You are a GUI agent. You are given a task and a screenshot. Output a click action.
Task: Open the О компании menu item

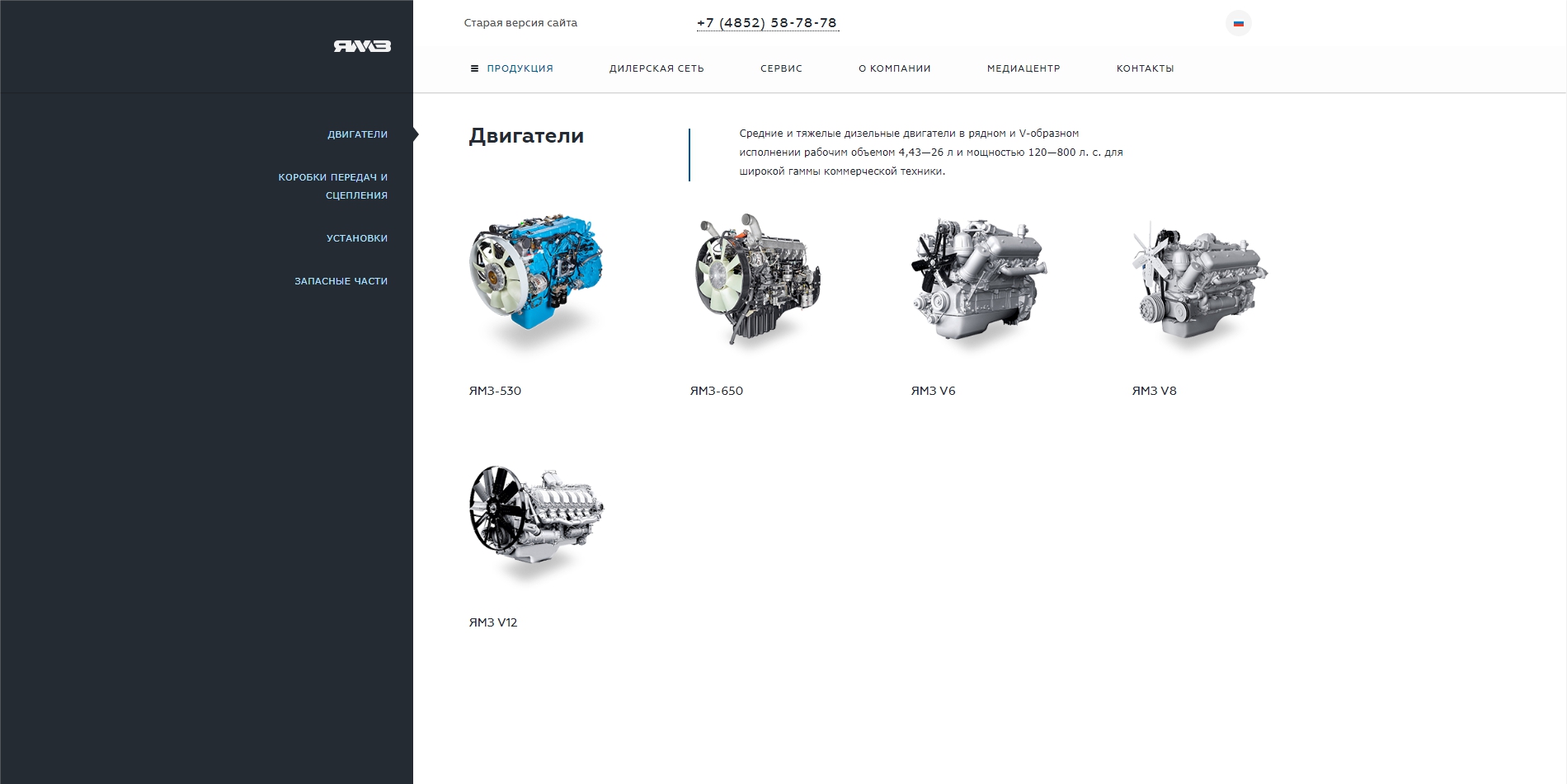[x=894, y=68]
